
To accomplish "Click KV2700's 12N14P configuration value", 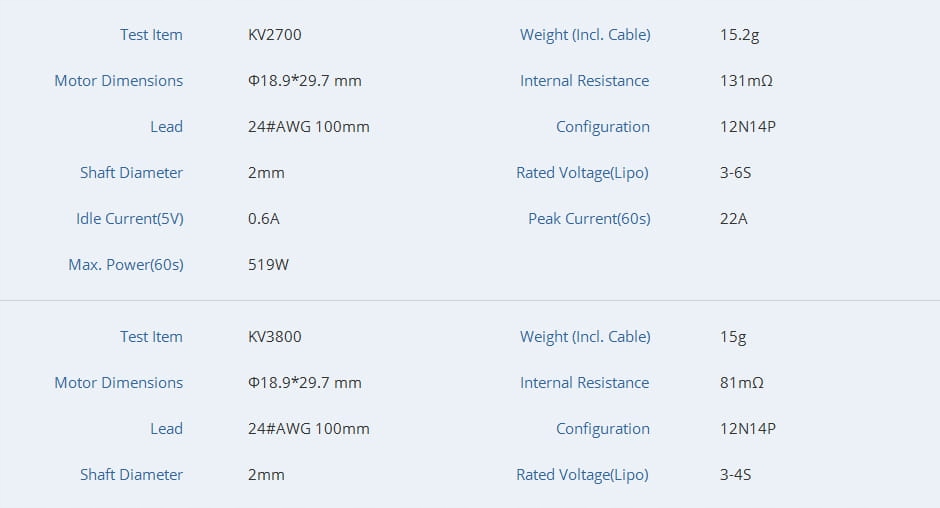I will pos(748,127).
